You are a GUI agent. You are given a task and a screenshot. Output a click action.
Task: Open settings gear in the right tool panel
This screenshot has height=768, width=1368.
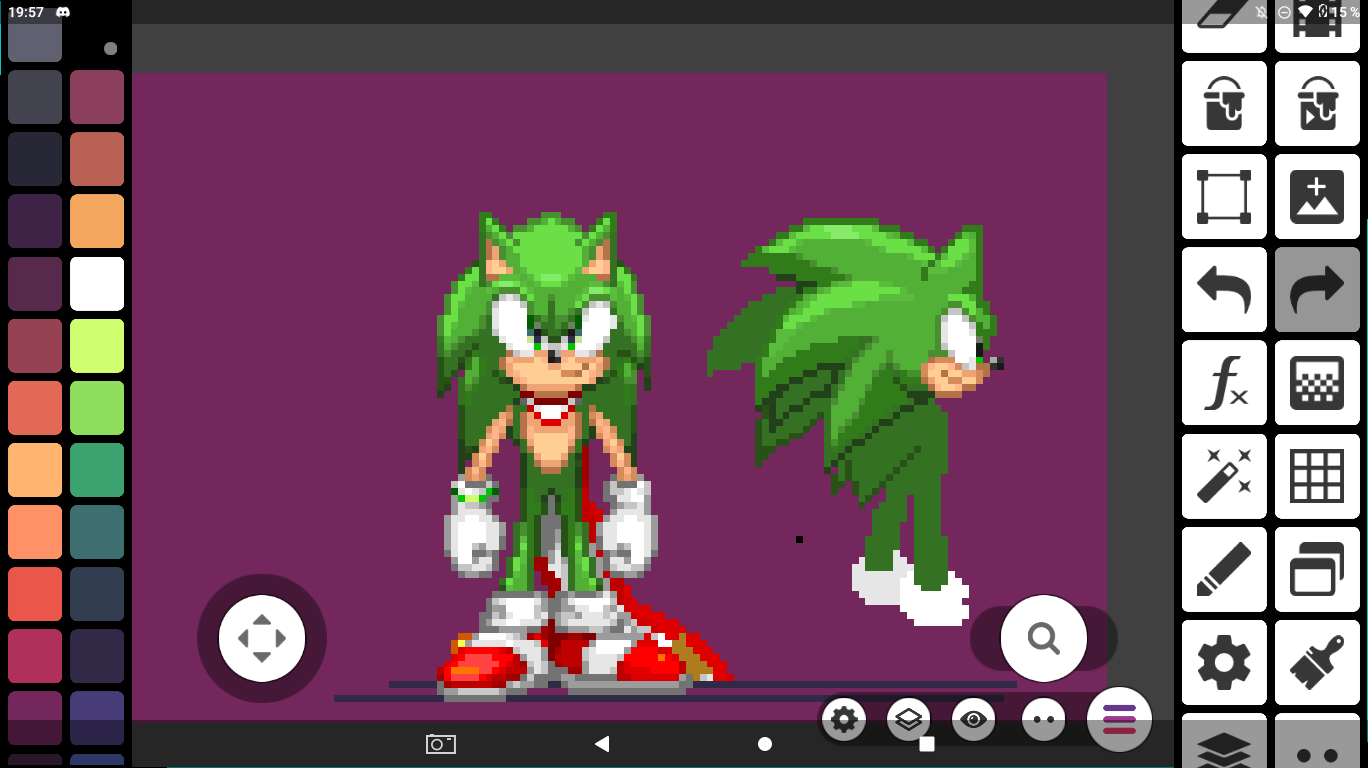(1224, 662)
